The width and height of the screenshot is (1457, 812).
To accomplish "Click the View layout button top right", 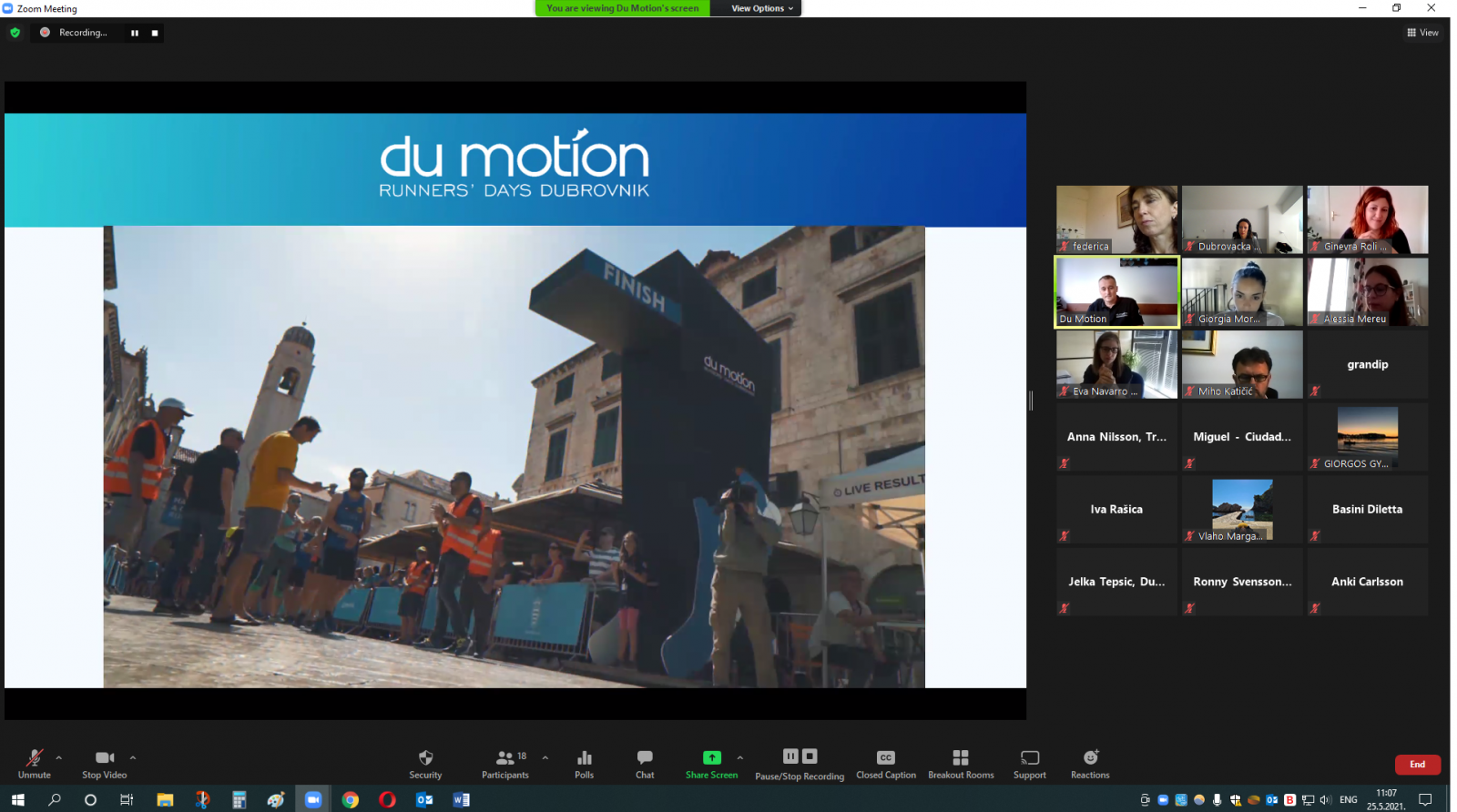I will coord(1422,33).
